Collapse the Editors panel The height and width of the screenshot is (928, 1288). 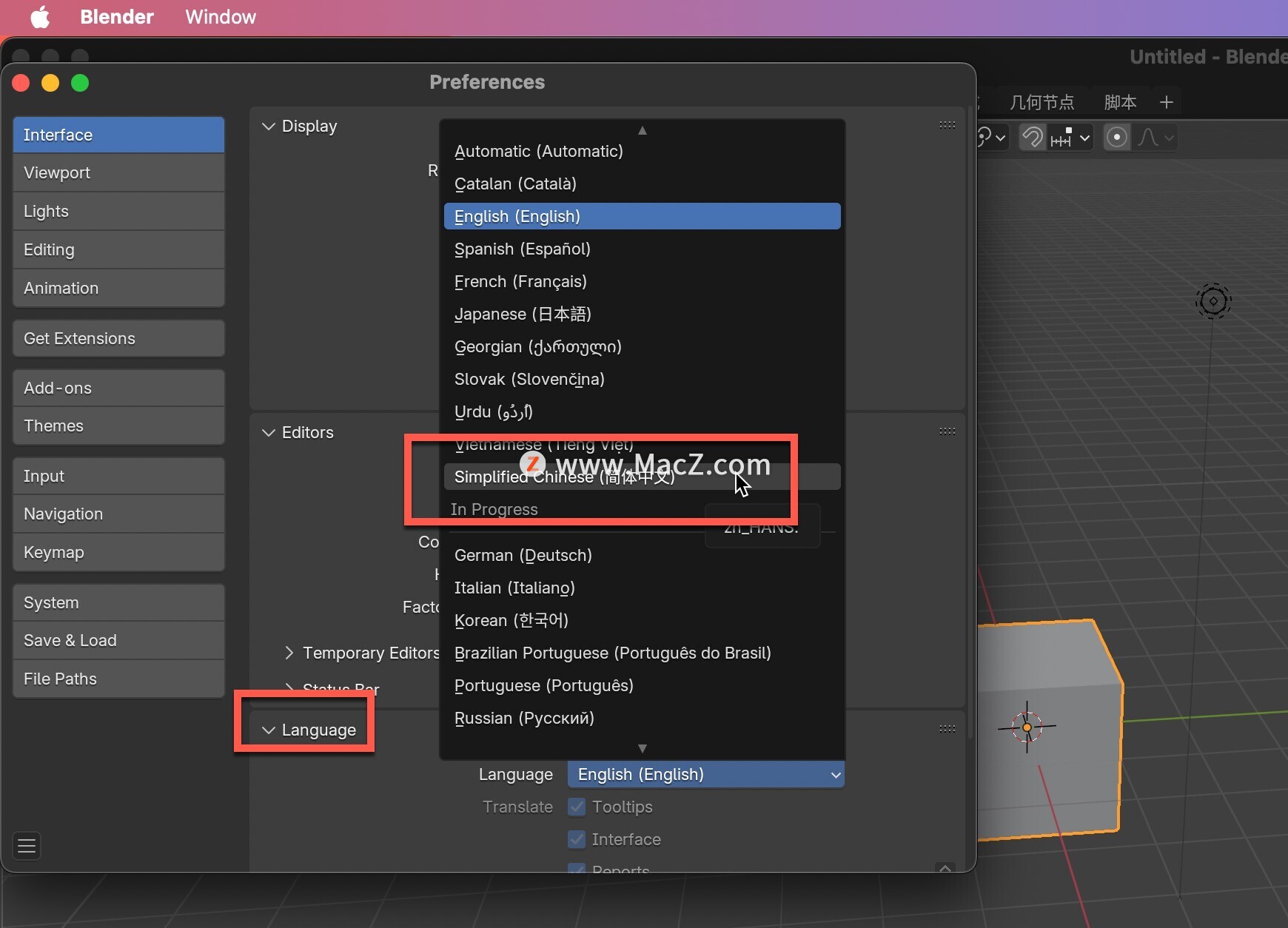269,433
